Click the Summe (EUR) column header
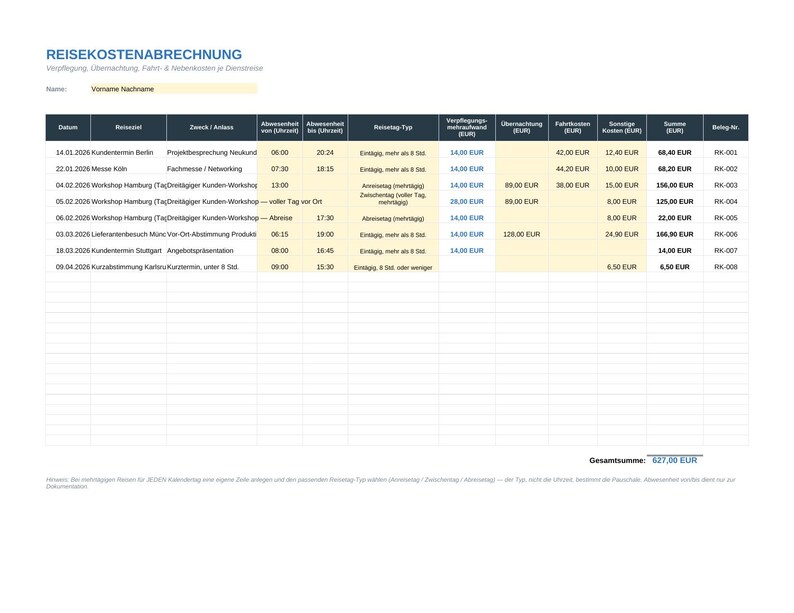Viewport: 794px width, 613px height. pyautogui.click(x=675, y=128)
